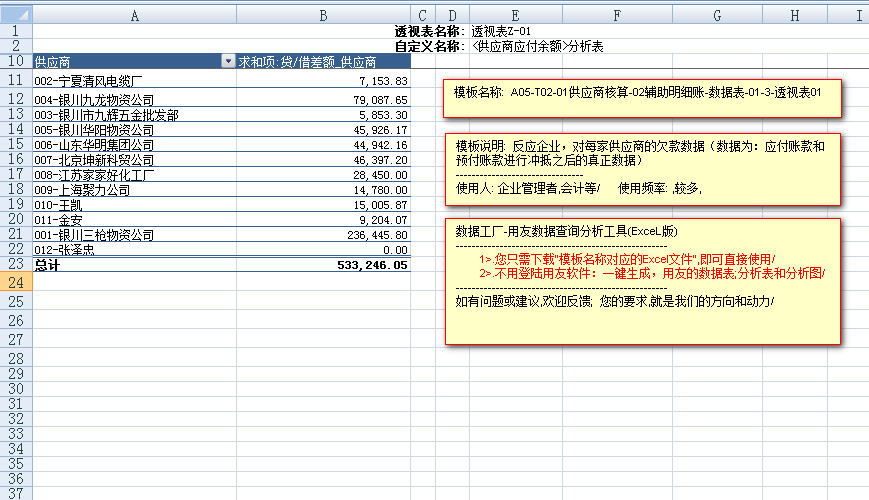The image size is (869, 500).
Task: Click the 模板名称 yellow text box
Action: 642,99
